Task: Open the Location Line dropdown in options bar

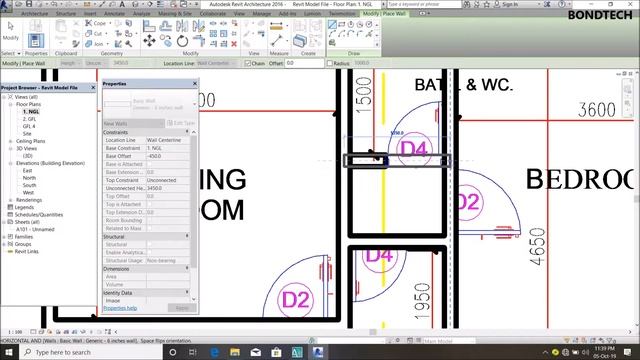Action: (x=216, y=63)
